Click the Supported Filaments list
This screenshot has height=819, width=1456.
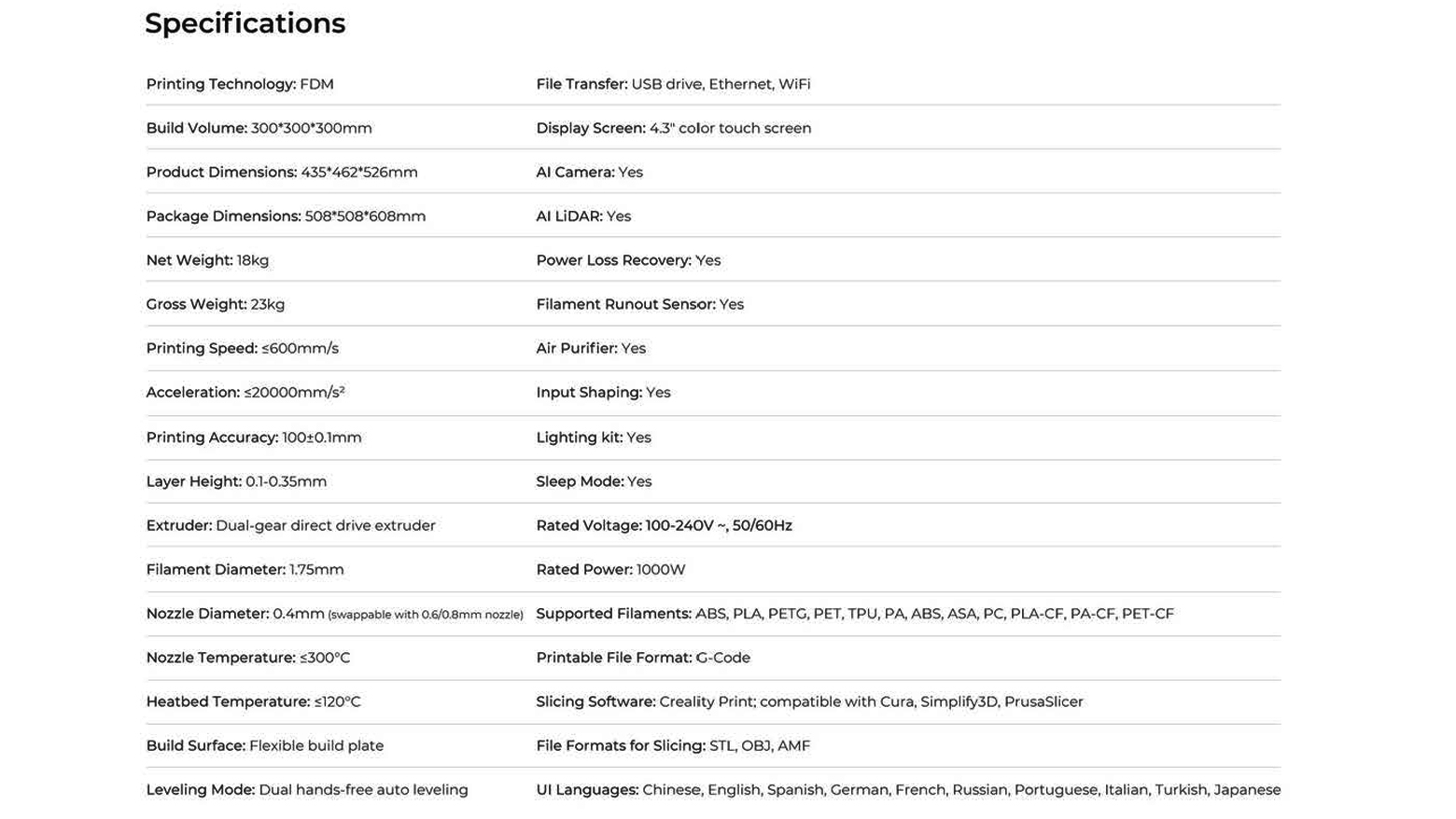tap(855, 614)
